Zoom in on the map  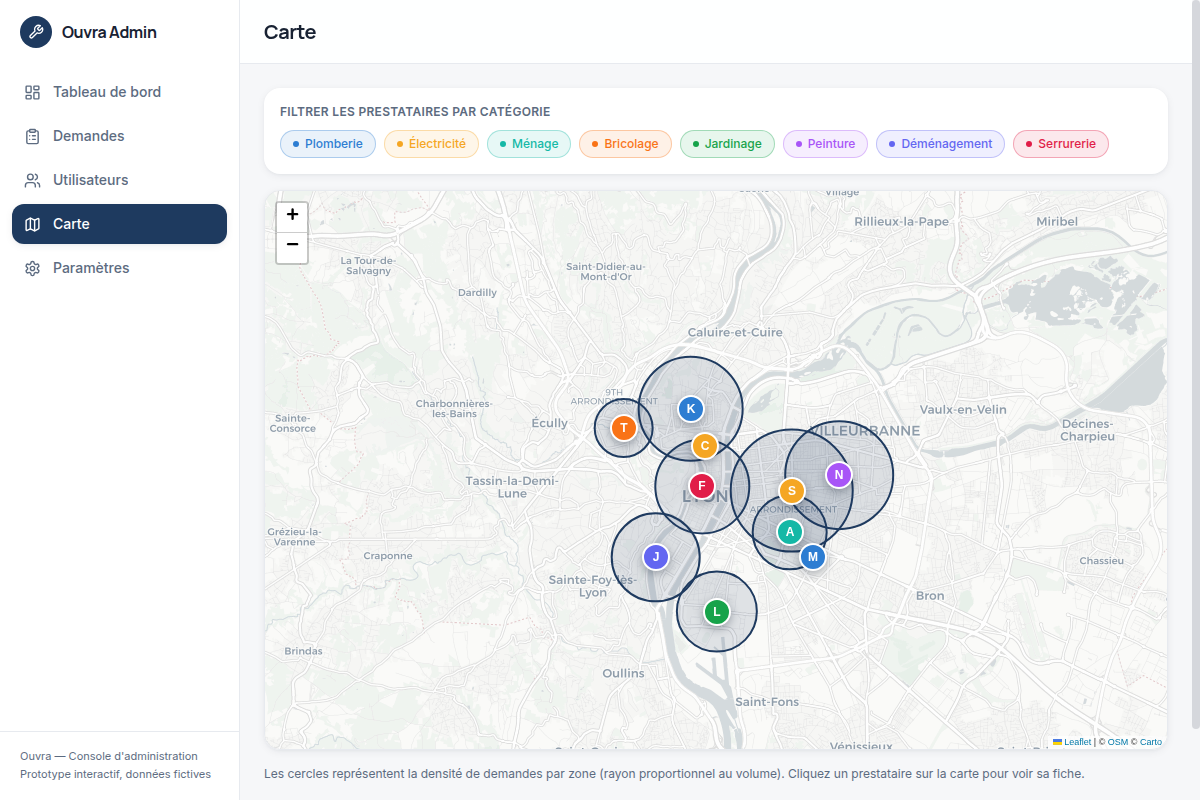click(292, 215)
